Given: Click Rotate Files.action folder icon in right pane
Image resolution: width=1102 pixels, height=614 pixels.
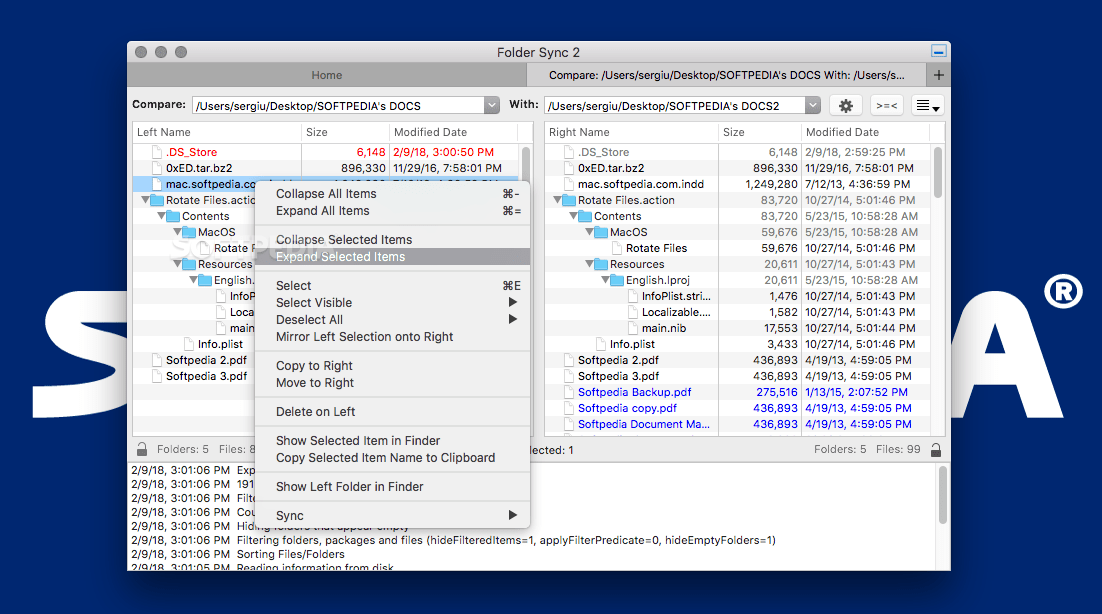Looking at the screenshot, I should click(x=569, y=200).
